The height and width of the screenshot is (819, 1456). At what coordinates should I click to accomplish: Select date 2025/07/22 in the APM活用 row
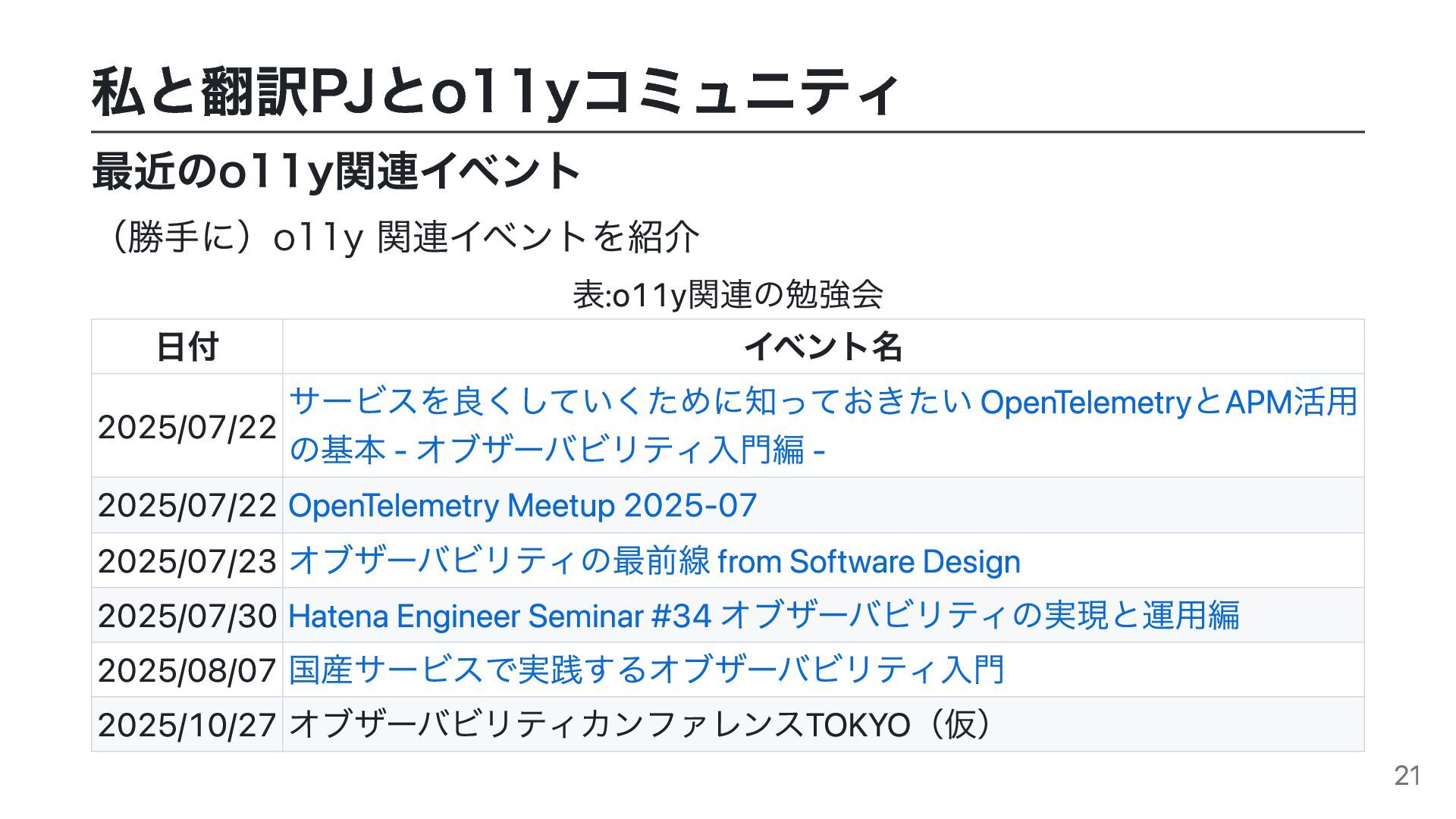click(187, 427)
